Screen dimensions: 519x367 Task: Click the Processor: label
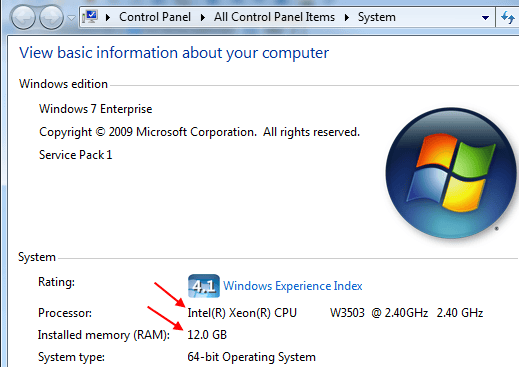click(x=65, y=313)
